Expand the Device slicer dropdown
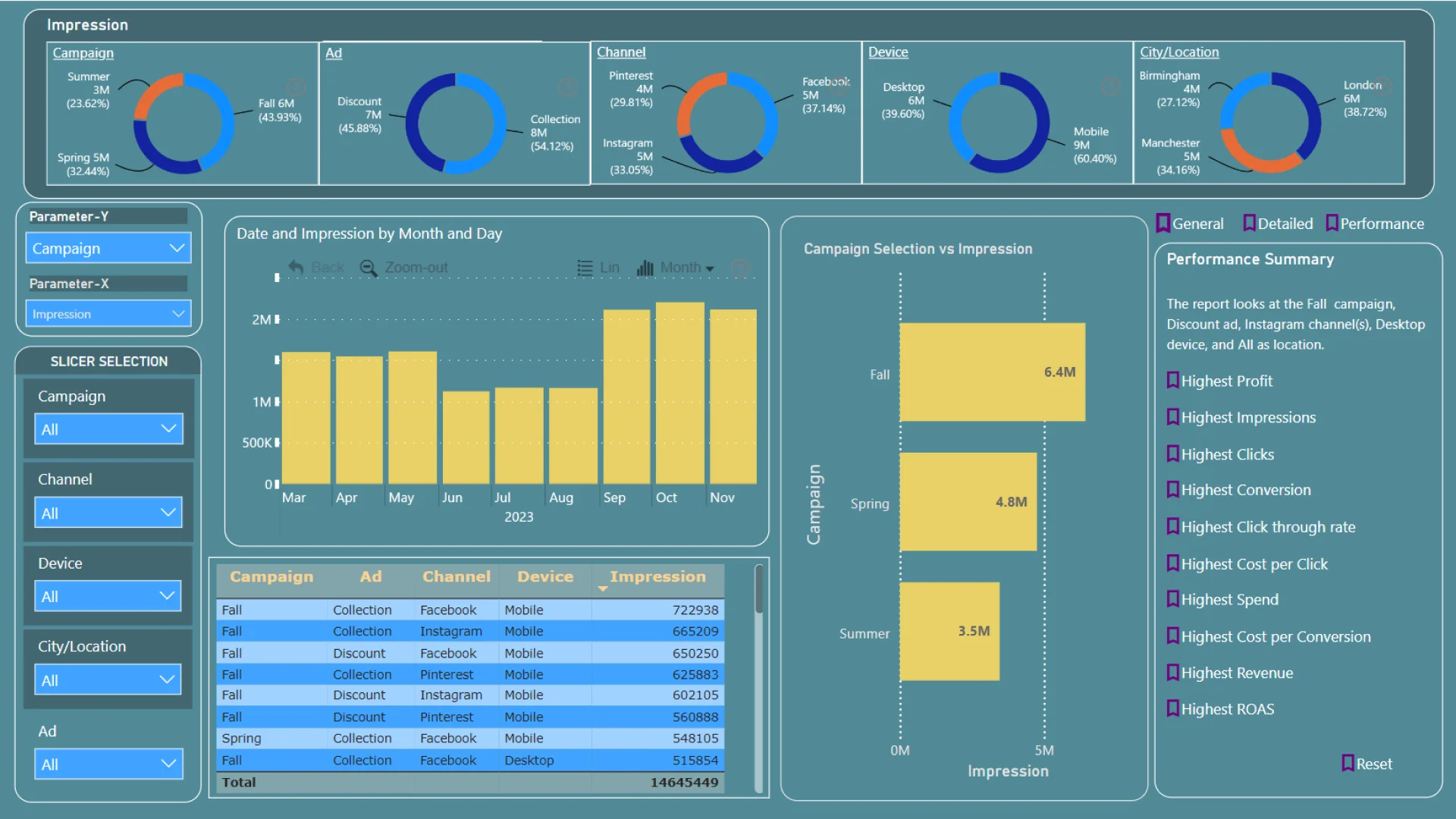The height and width of the screenshot is (819, 1456). (x=108, y=597)
